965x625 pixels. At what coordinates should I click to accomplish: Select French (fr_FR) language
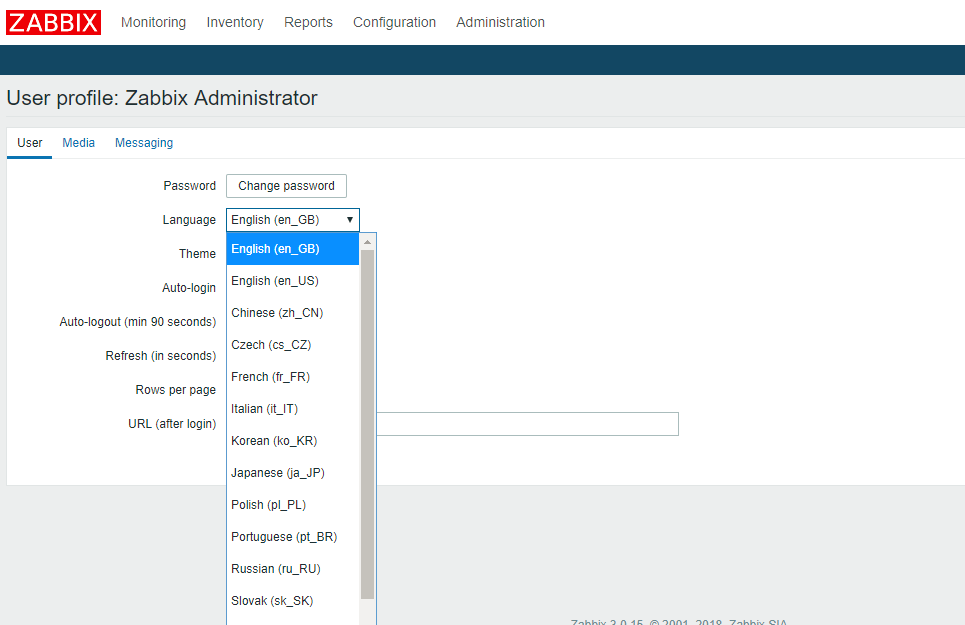(x=293, y=376)
